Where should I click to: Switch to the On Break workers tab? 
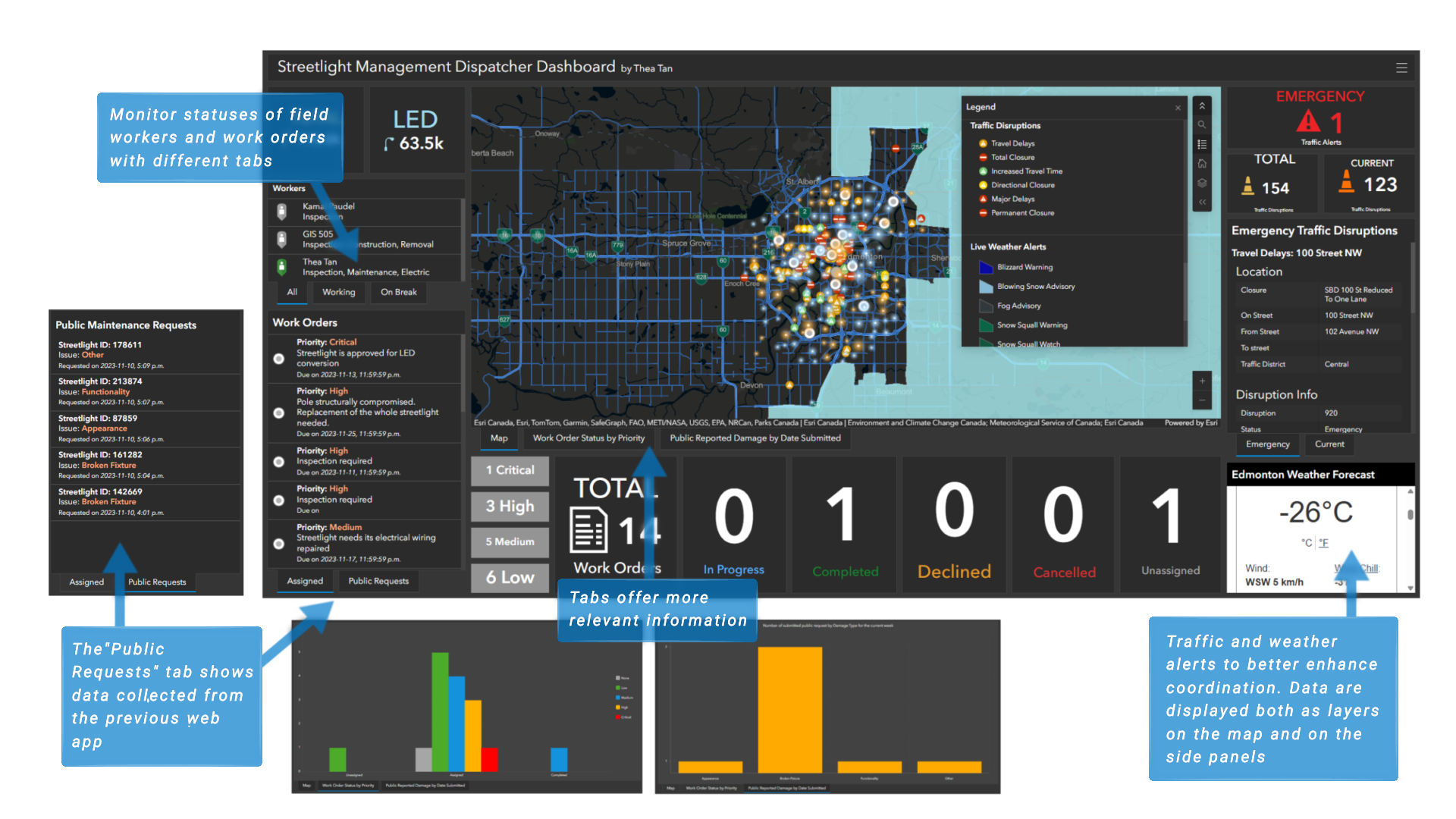[x=398, y=293]
